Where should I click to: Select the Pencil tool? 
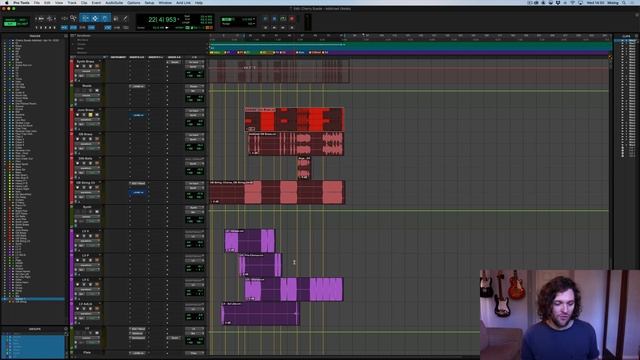click(125, 18)
